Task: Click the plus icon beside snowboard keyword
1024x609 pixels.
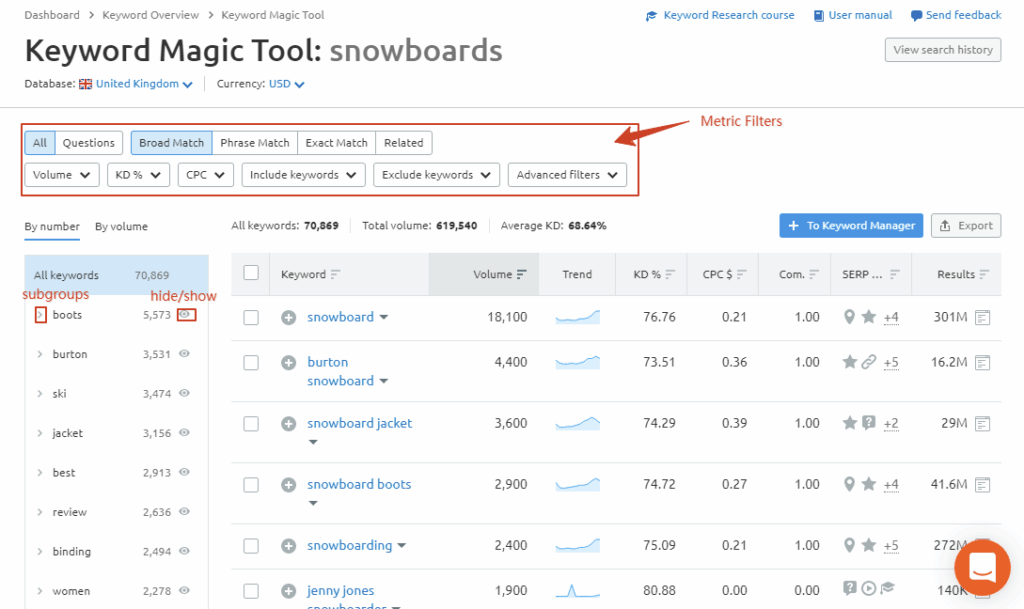Action: (288, 317)
